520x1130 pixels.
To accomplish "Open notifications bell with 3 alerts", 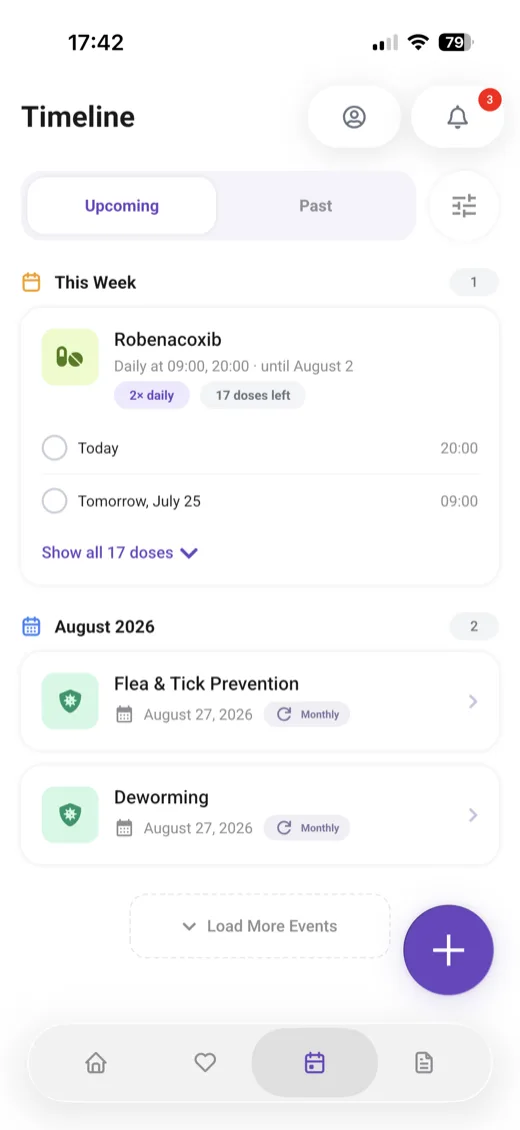I will click(x=457, y=117).
